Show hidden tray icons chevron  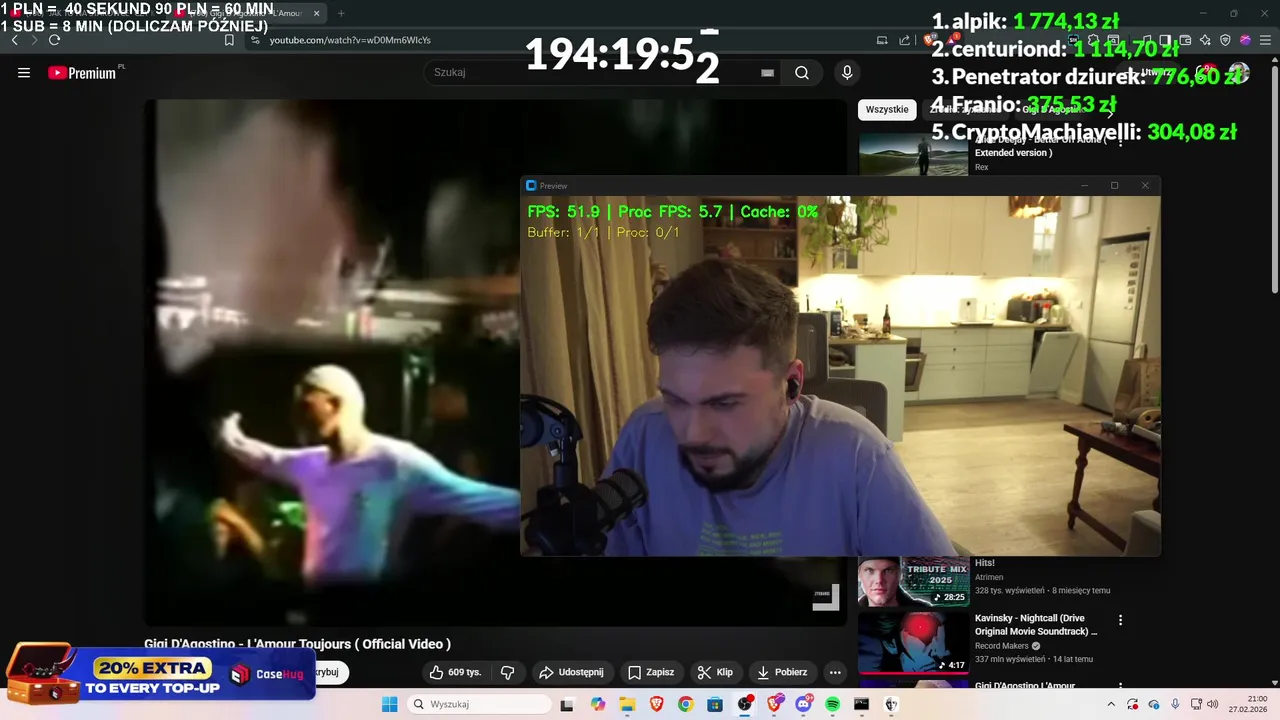pos(1110,704)
